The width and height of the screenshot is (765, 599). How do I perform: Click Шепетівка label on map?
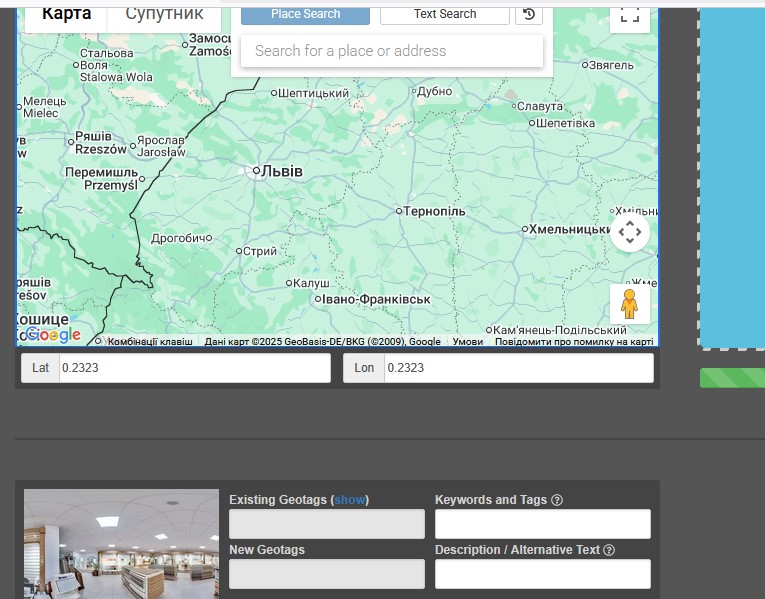[565, 123]
